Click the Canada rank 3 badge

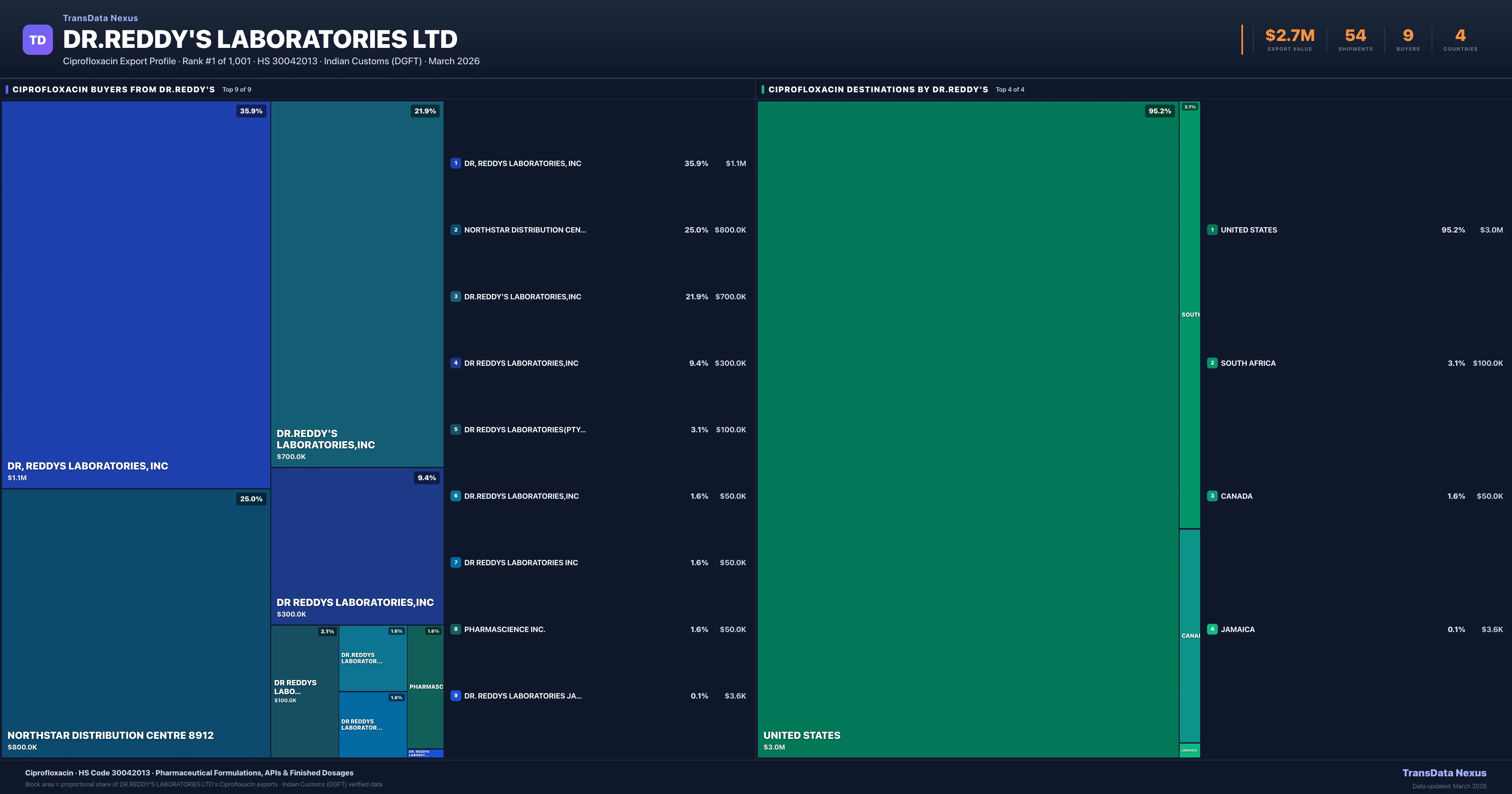point(1212,496)
